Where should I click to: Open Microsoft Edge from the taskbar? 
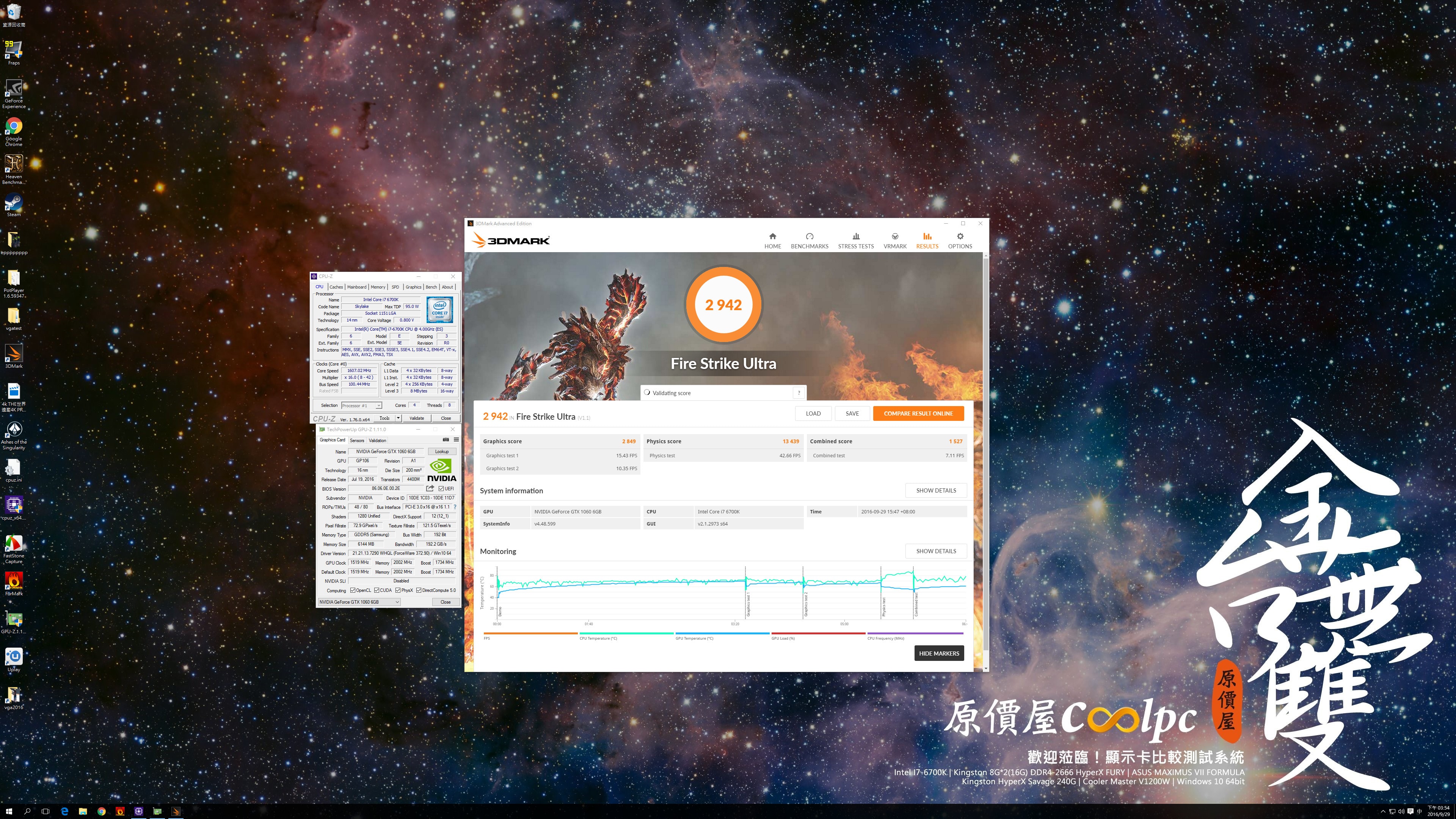pyautogui.click(x=64, y=811)
